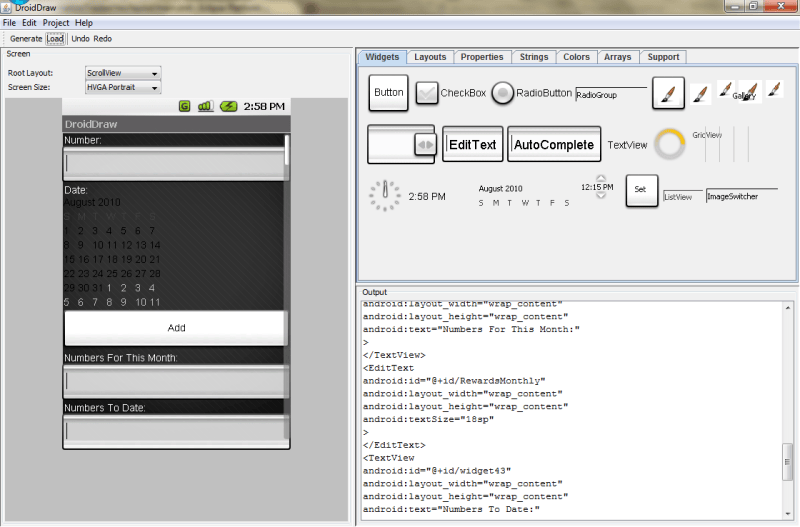The height and width of the screenshot is (527, 800).
Task: Click the Output scrollbar up arrow
Action: click(787, 308)
